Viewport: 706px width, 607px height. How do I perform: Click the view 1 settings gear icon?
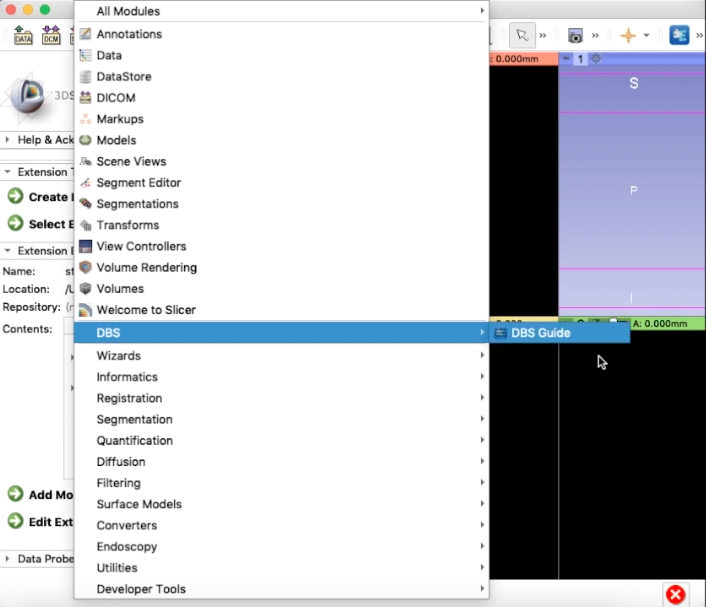pyautogui.click(x=596, y=59)
